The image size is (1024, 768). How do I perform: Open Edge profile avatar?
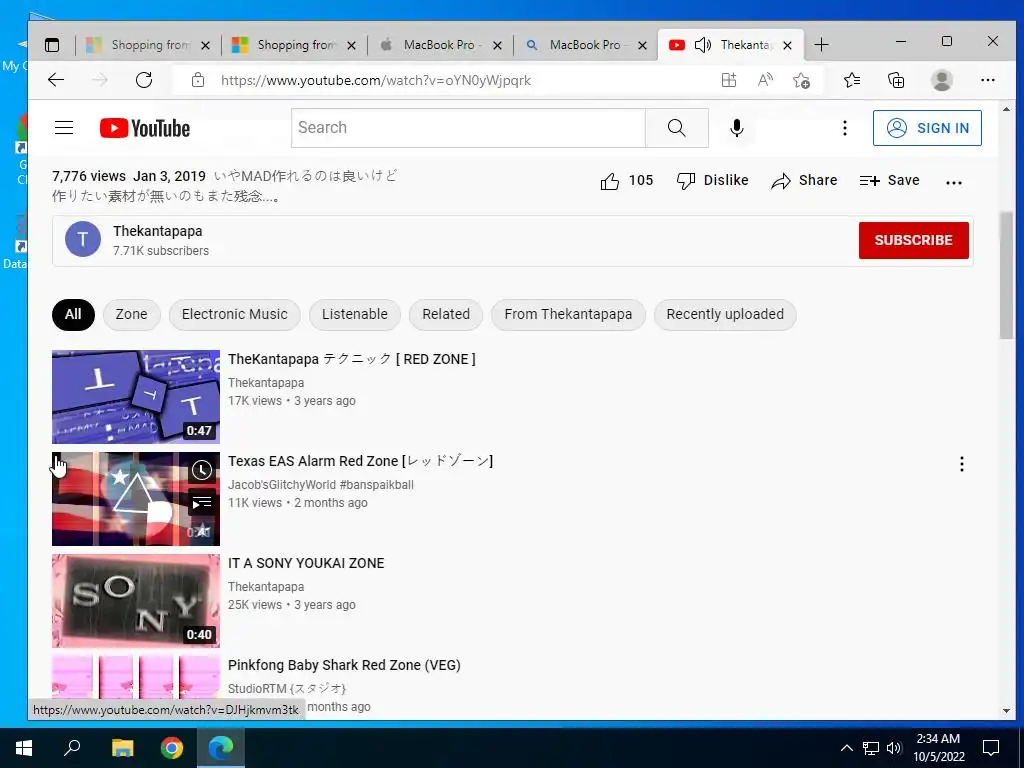tap(941, 80)
